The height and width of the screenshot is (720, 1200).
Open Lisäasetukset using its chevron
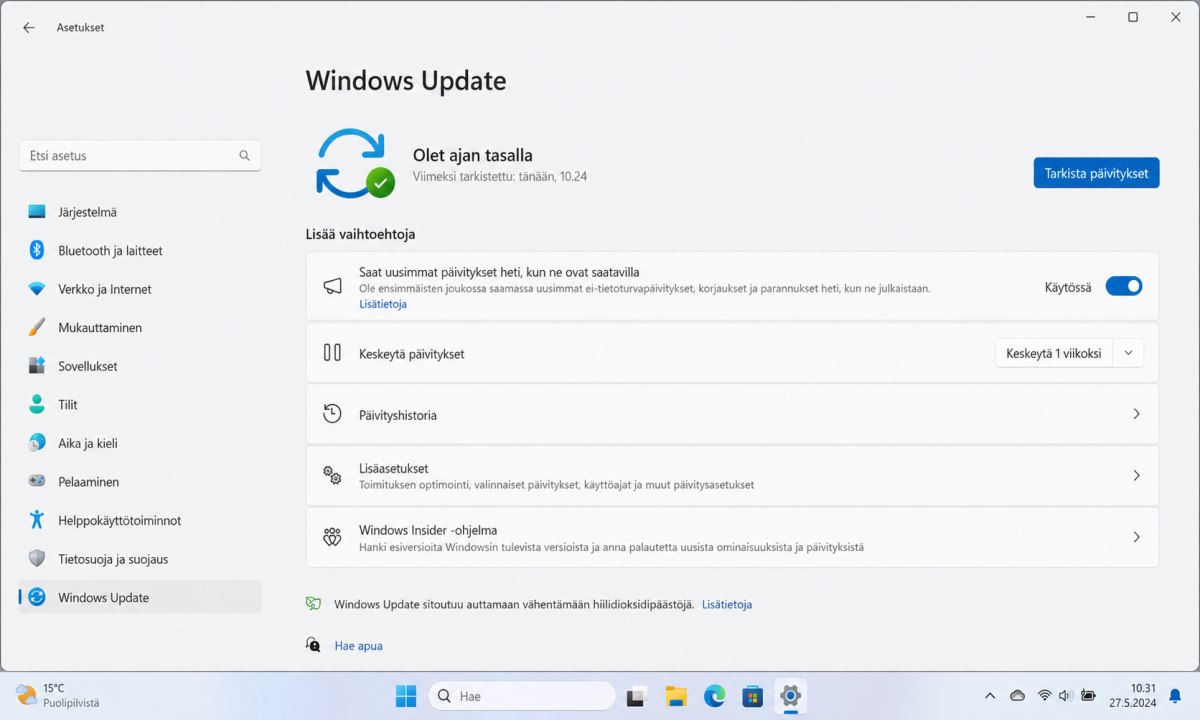(1136, 475)
